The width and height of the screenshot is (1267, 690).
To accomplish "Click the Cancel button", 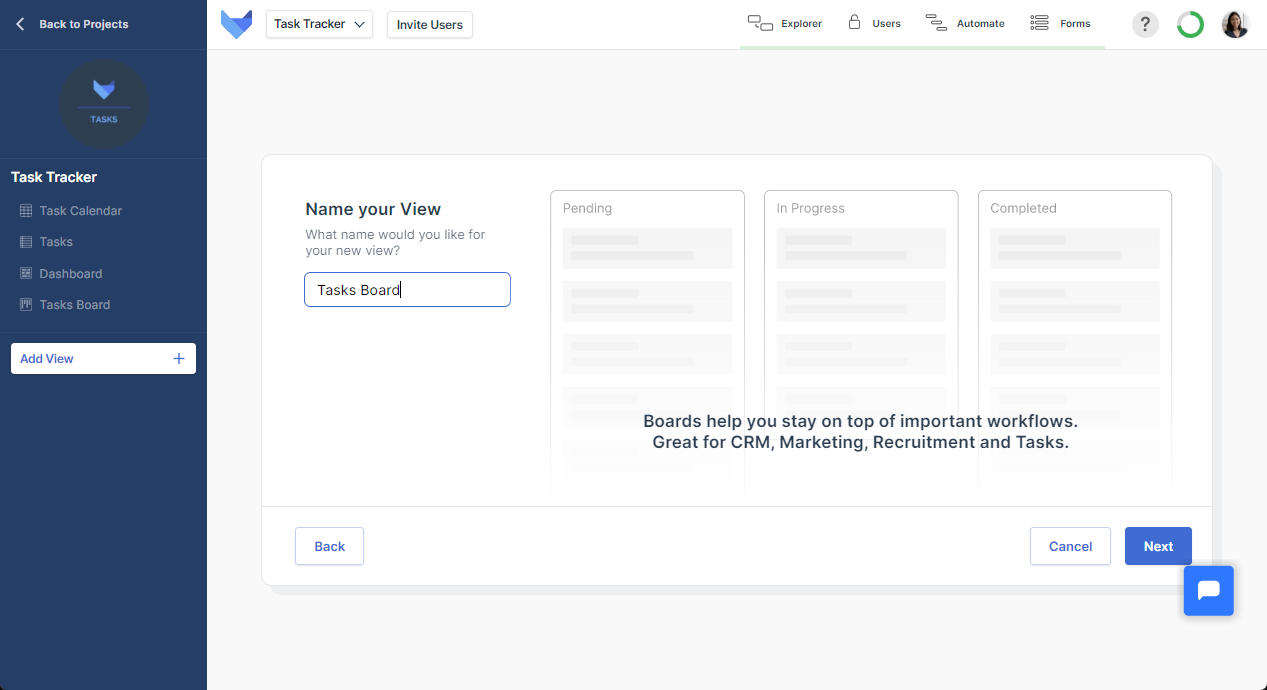I will pyautogui.click(x=1070, y=546).
